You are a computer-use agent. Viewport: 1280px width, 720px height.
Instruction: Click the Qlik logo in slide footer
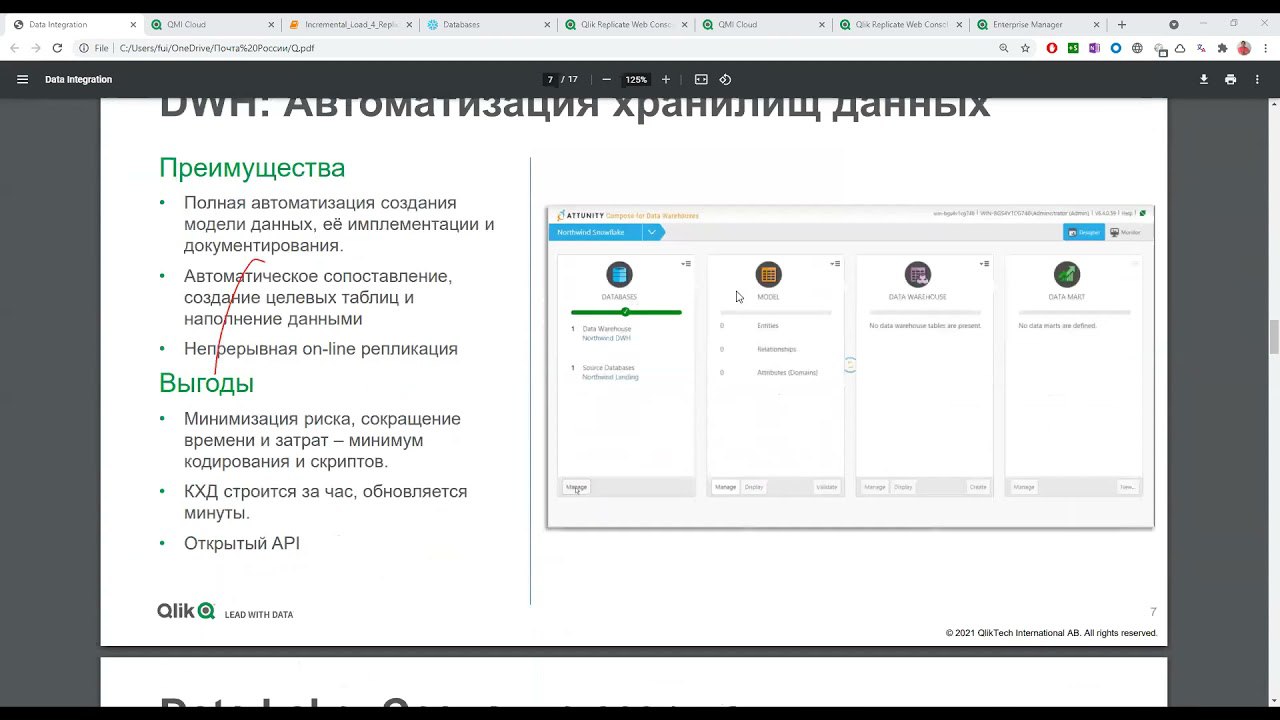point(186,611)
